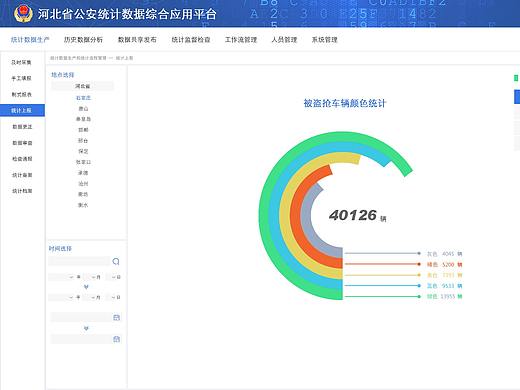
Task: Click the double-chevron between the year-month-day rows
Action: coord(86,287)
